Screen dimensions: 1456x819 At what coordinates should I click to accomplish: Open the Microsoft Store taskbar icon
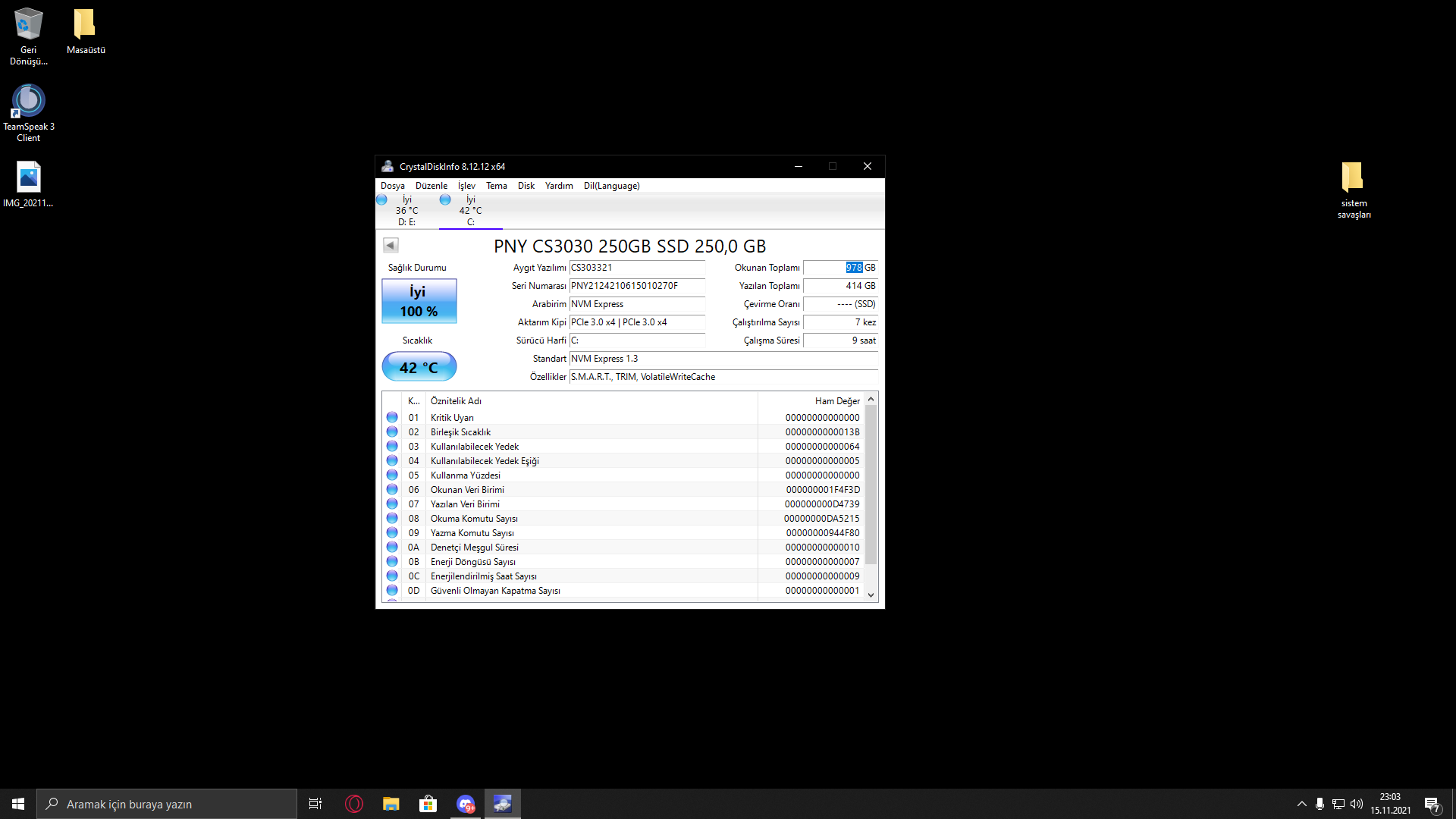(428, 804)
